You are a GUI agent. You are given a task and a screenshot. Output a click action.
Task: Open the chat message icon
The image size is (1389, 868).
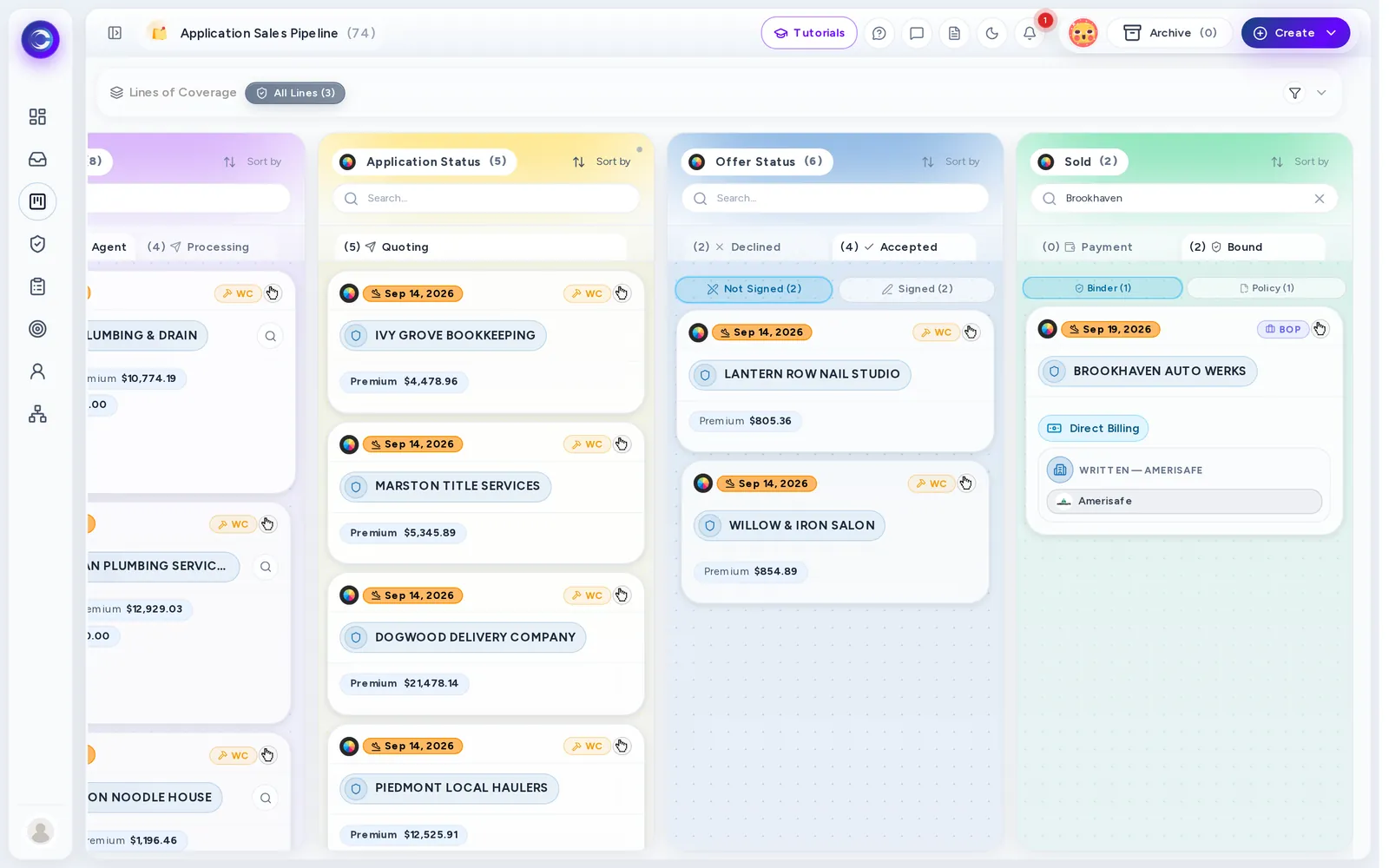(x=916, y=33)
